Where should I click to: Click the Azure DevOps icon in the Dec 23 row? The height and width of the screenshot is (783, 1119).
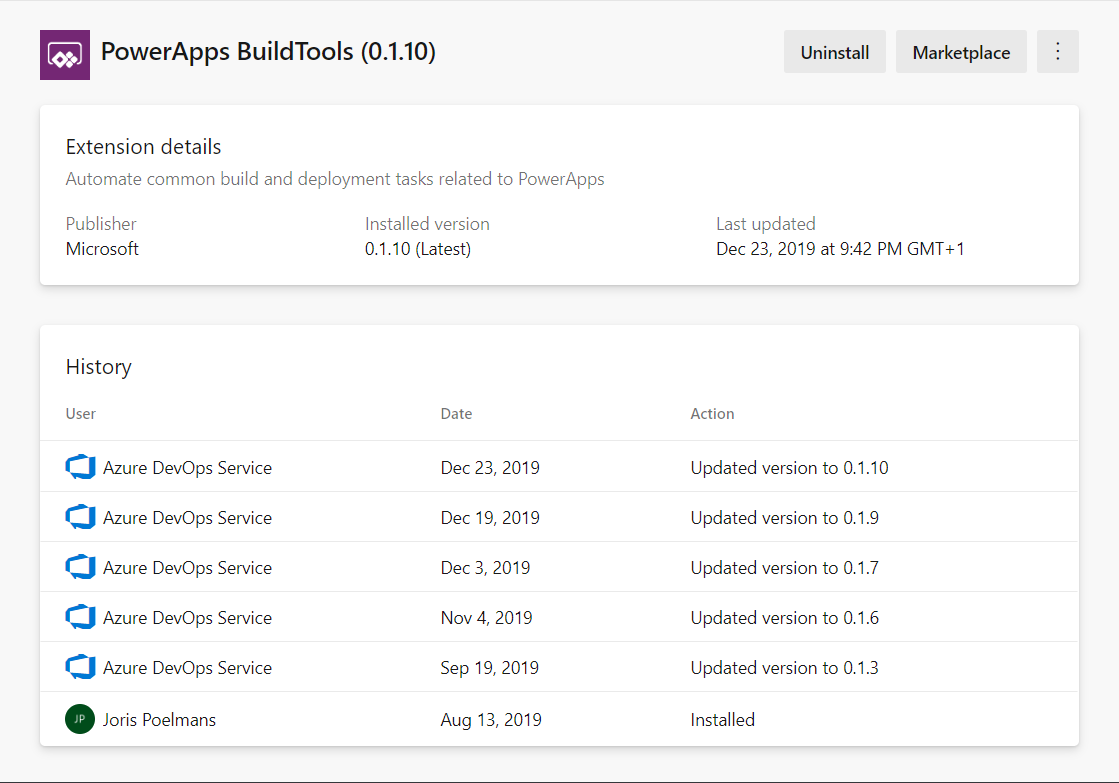[80, 467]
